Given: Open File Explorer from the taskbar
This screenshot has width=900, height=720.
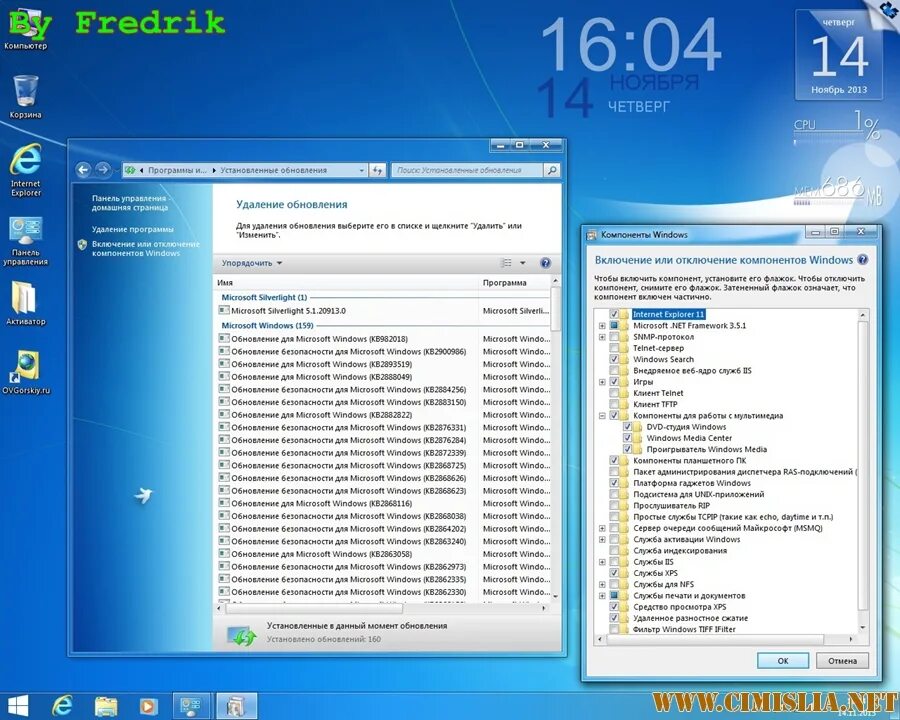Looking at the screenshot, I should coord(106,706).
